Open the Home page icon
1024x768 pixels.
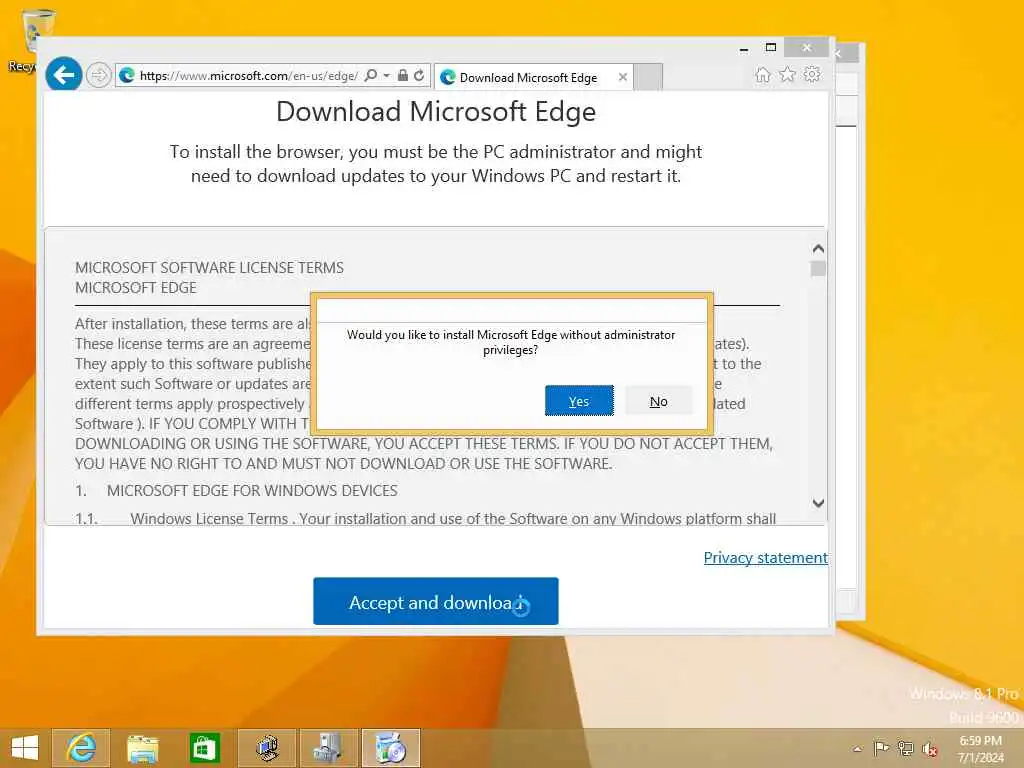(x=763, y=74)
